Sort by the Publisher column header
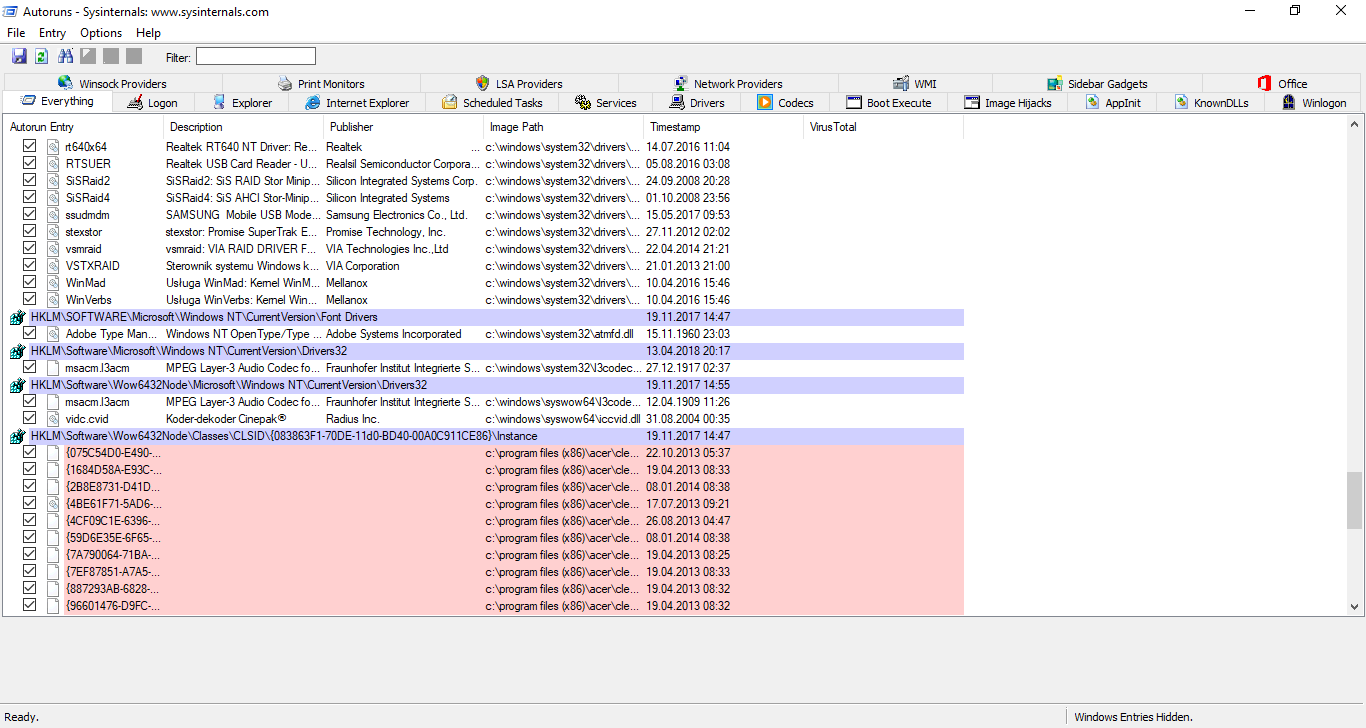The height and width of the screenshot is (728, 1366). click(404, 127)
